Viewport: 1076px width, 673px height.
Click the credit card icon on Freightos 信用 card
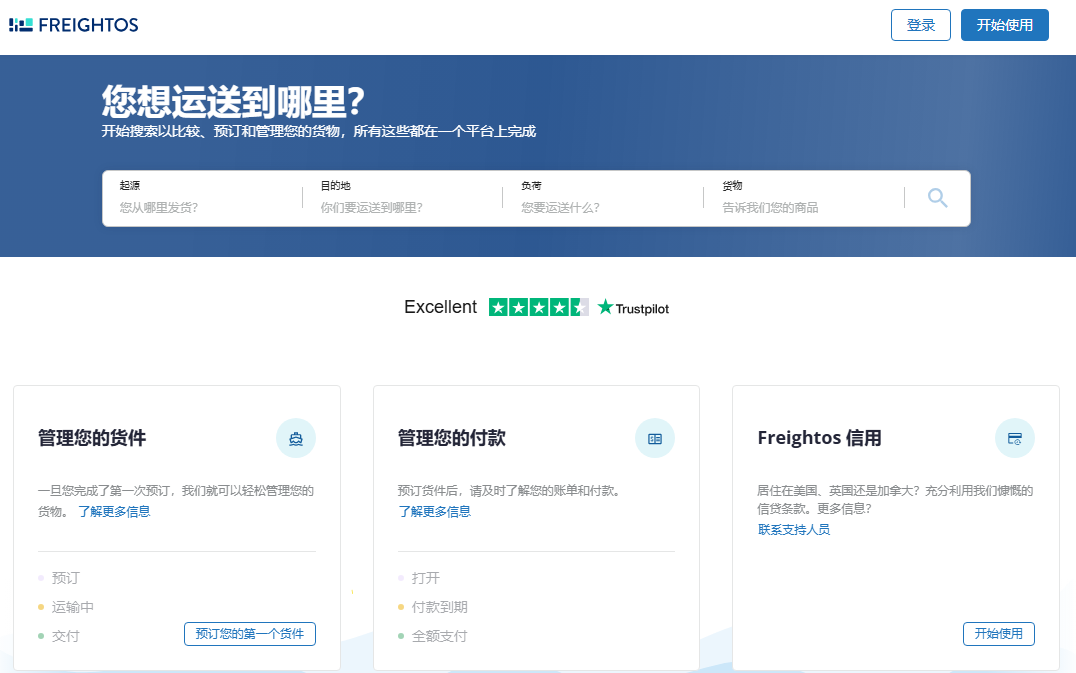1014,438
